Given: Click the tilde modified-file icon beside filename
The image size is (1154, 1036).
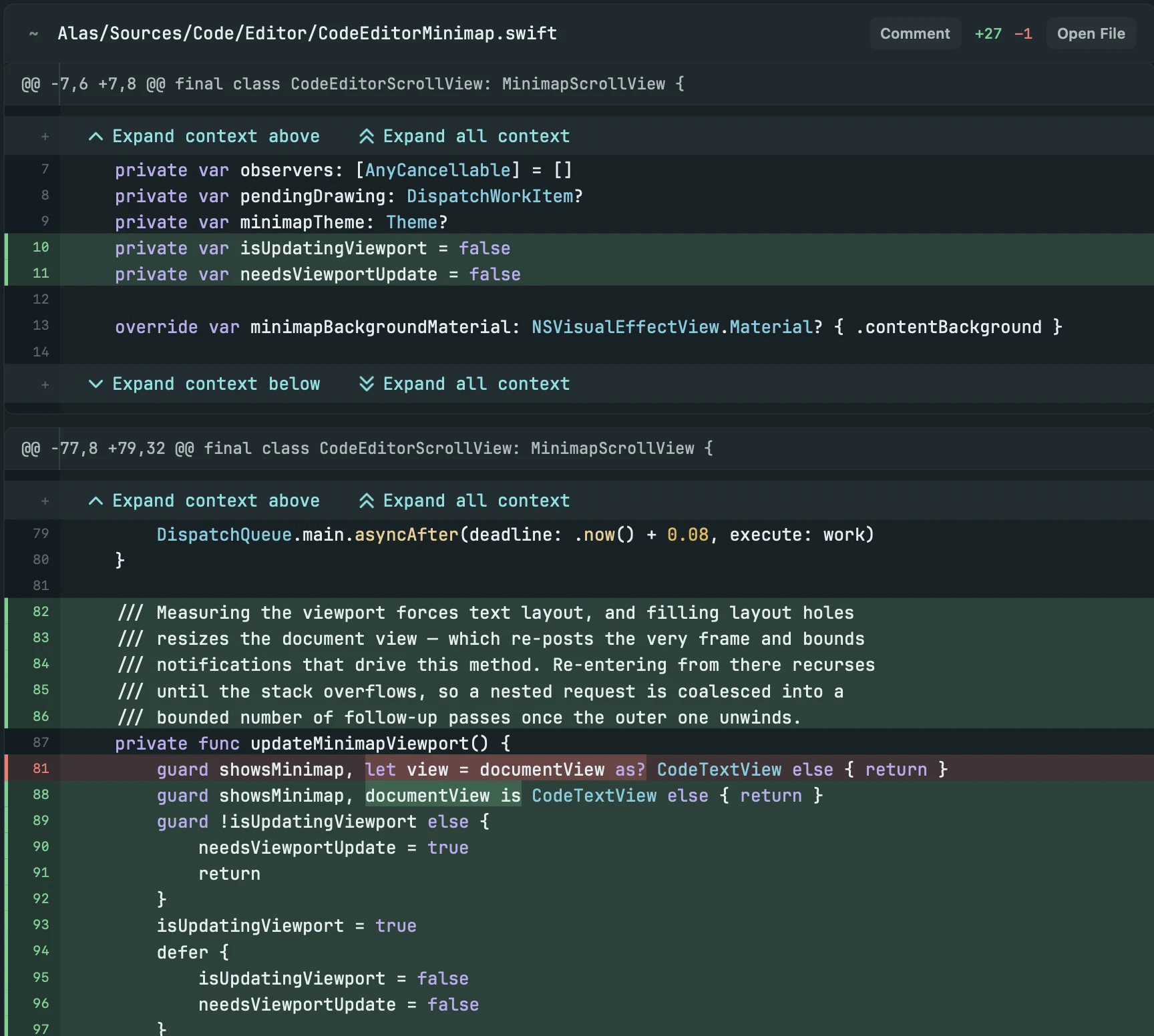Looking at the screenshot, I should (x=33, y=33).
